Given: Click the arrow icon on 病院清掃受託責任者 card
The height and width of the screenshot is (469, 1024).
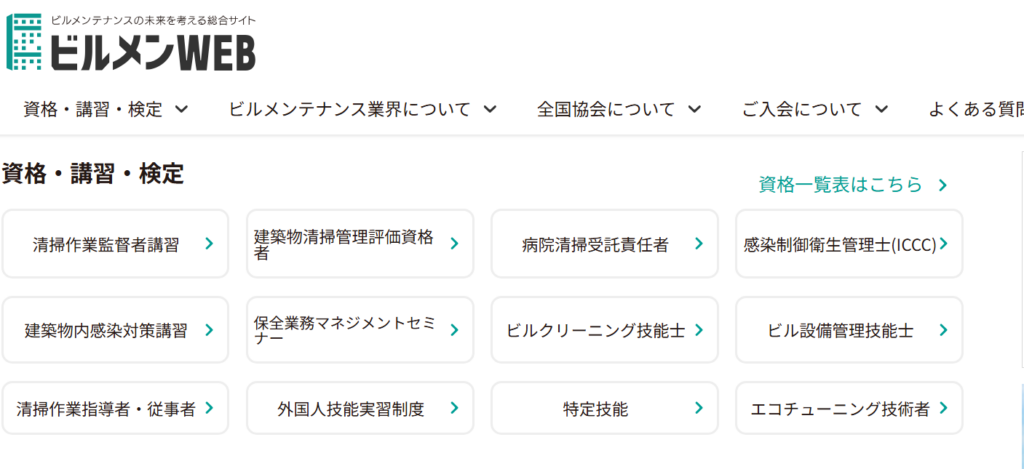Looking at the screenshot, I should (x=698, y=243).
